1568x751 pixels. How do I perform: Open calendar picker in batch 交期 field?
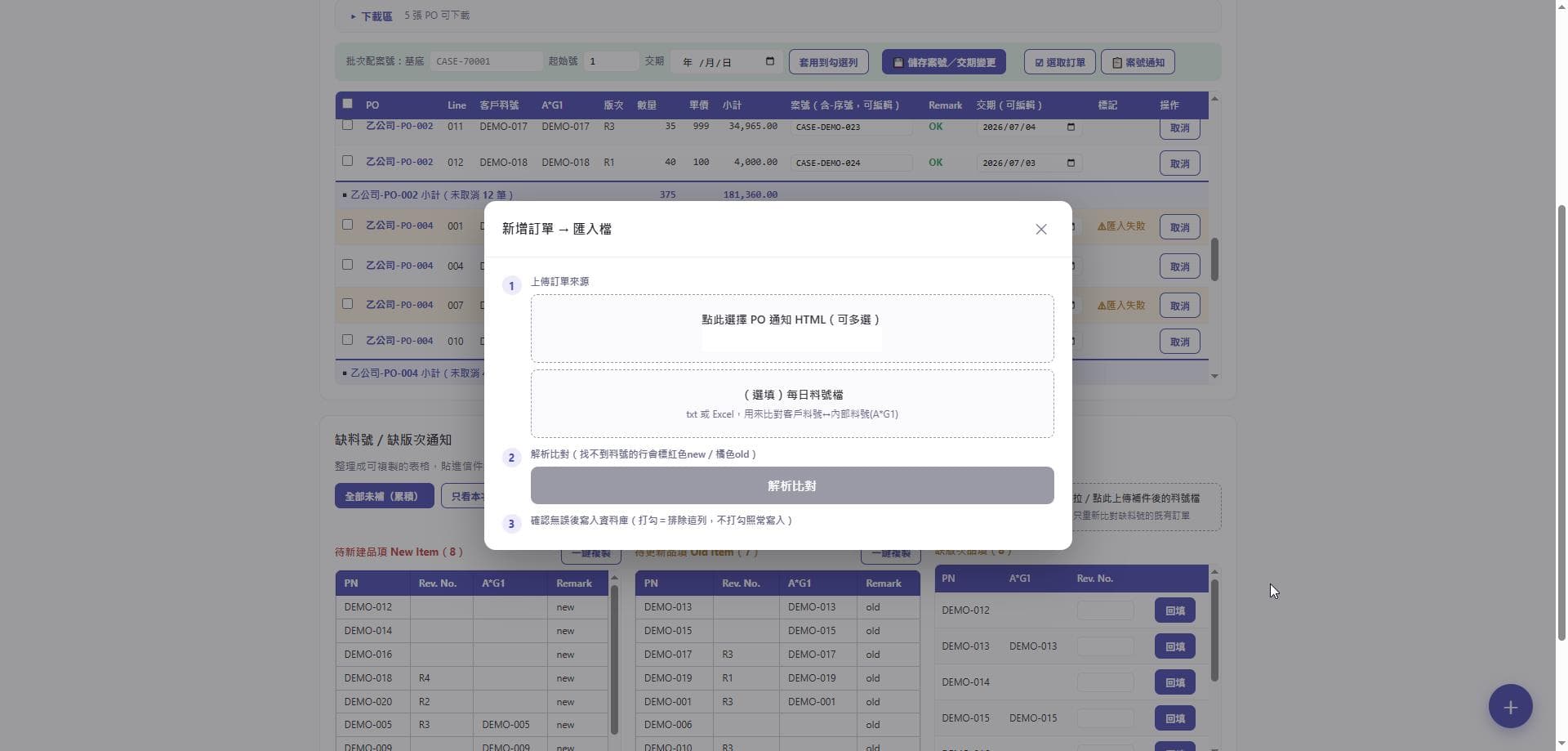click(769, 61)
